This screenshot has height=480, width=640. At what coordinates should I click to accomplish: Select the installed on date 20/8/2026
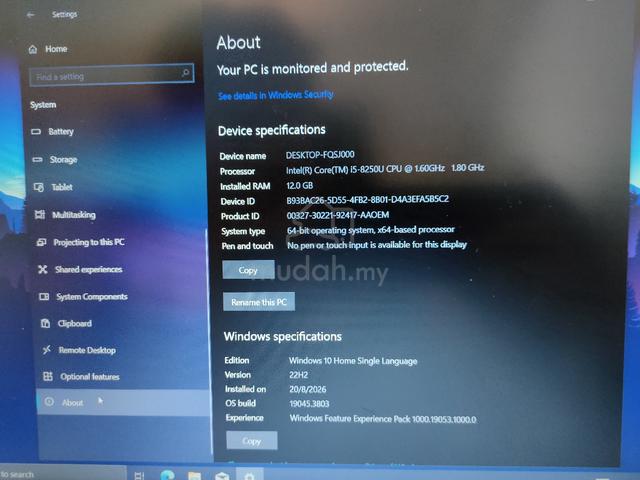(x=308, y=389)
